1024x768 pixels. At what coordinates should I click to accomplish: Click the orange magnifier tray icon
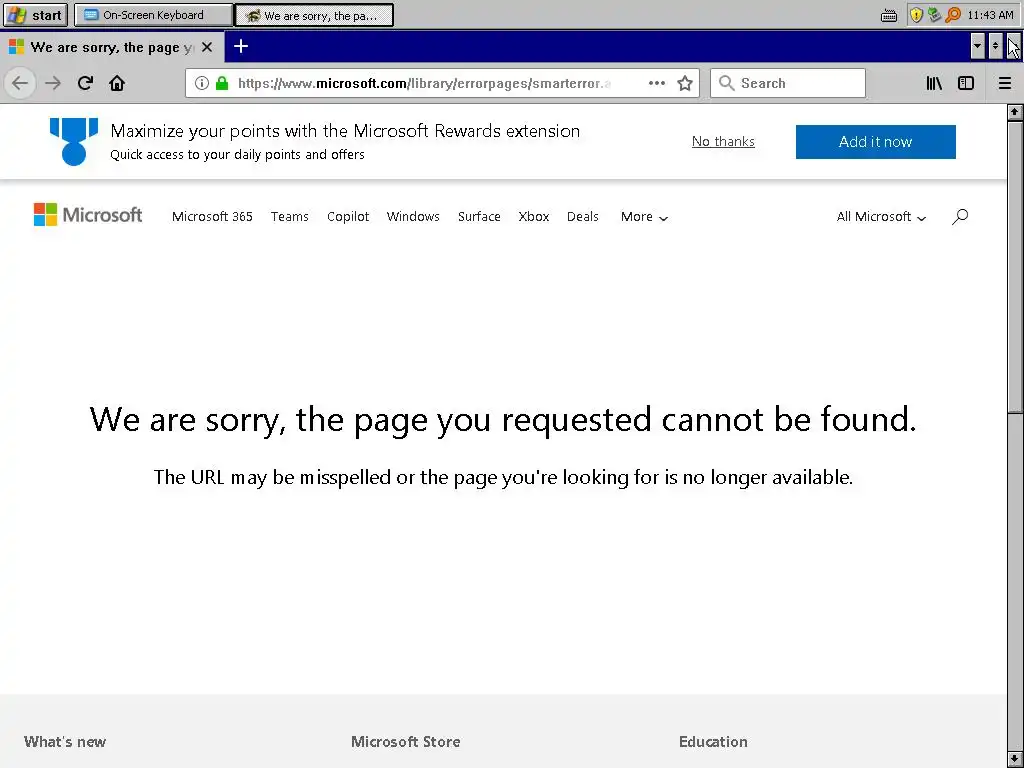(953, 14)
